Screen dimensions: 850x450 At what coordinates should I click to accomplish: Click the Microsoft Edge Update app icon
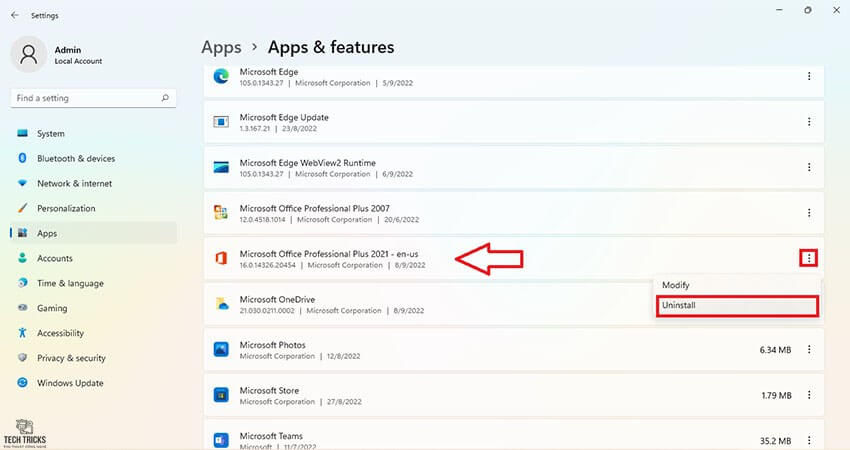click(221, 122)
